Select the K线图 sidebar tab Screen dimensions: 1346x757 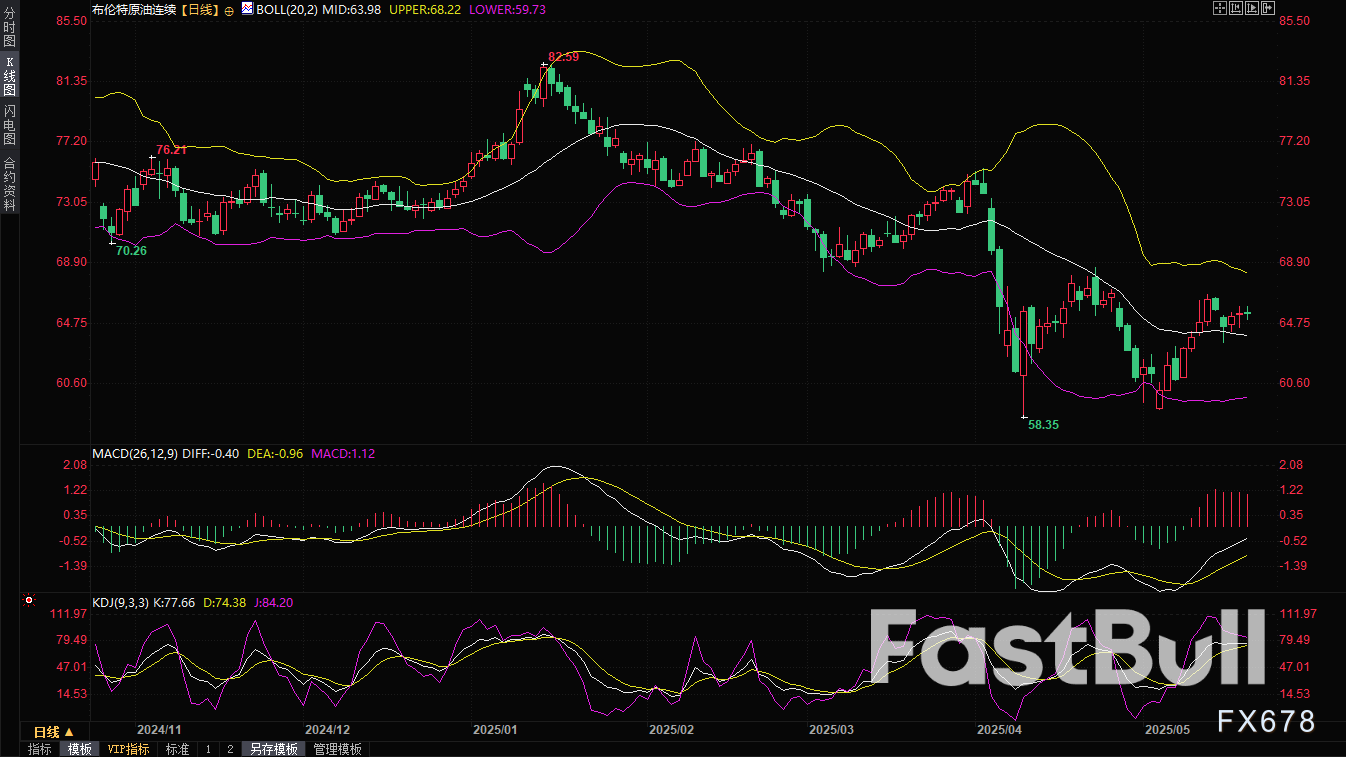tap(9, 77)
